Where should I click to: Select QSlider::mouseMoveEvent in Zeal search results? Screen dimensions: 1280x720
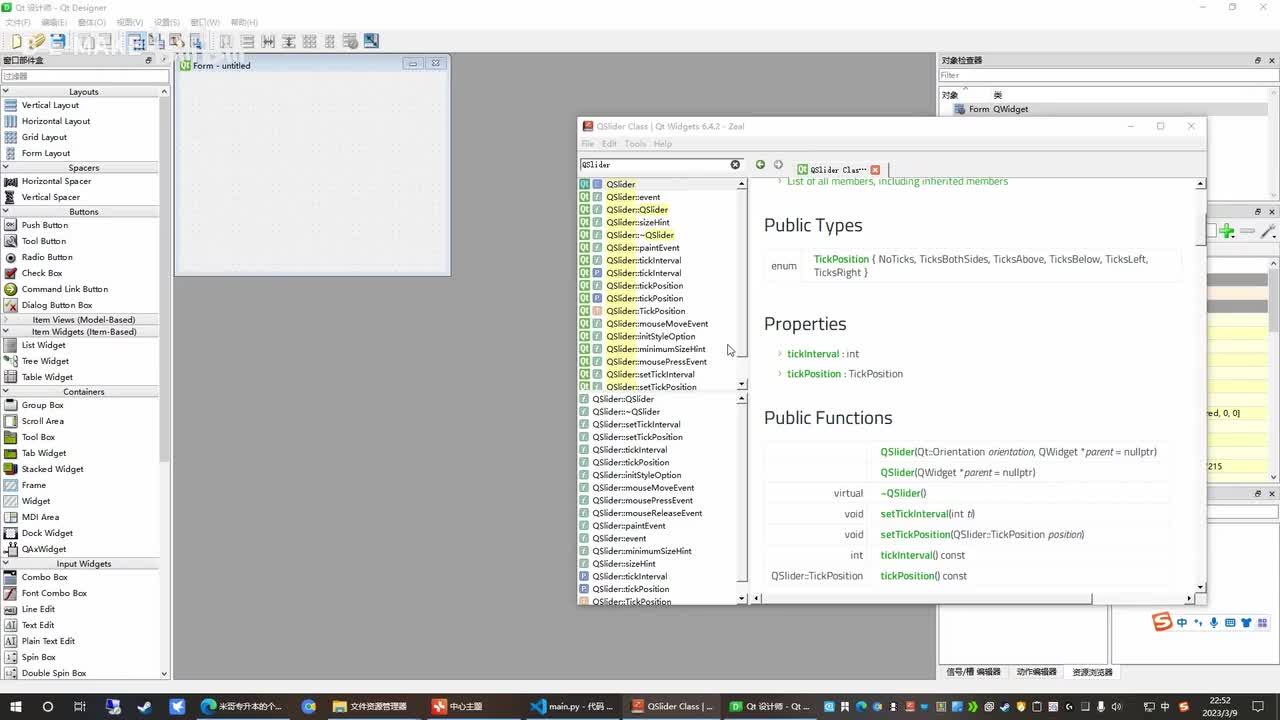pos(657,324)
